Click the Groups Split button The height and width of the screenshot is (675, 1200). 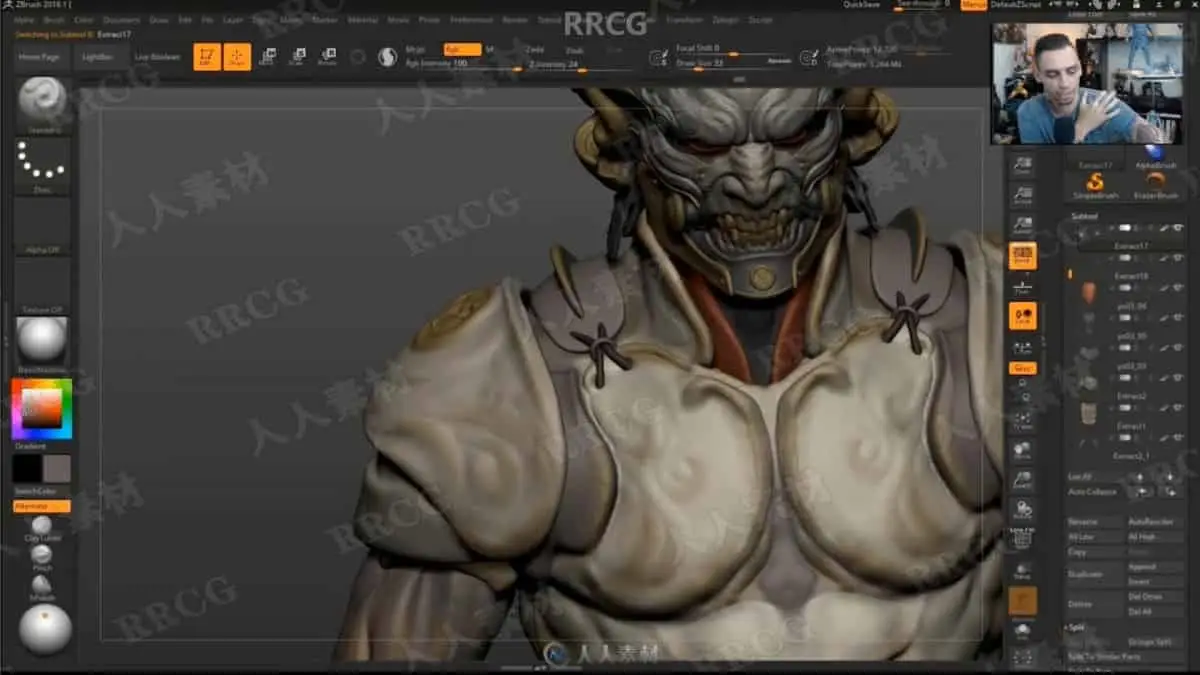tap(1154, 642)
